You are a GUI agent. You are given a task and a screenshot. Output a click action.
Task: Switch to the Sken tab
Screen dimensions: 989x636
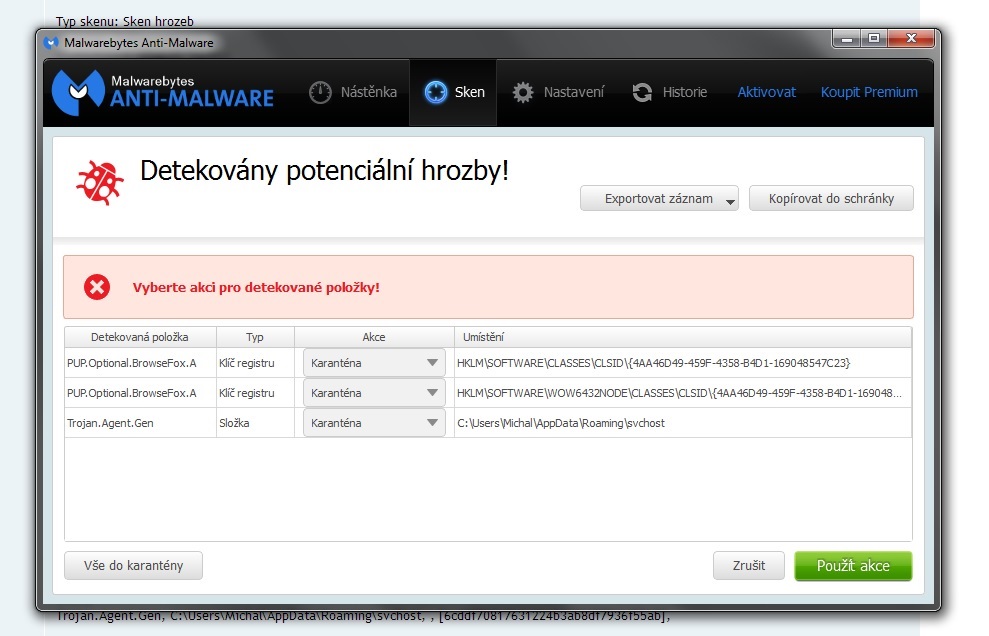pos(453,92)
